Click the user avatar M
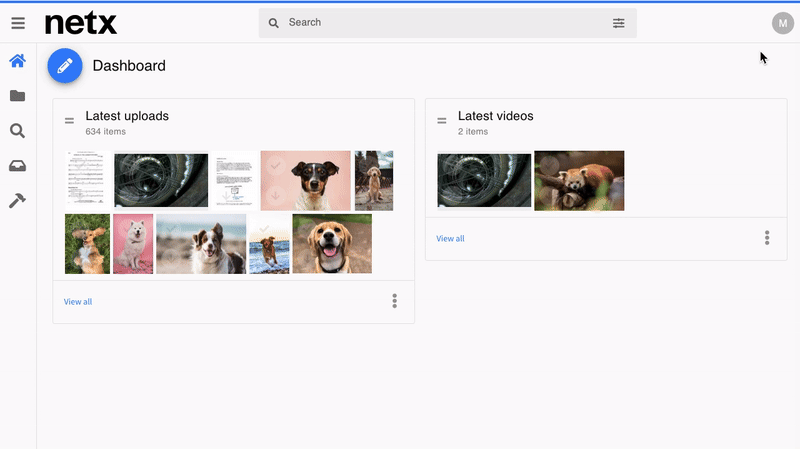This screenshot has height=449, width=800. (782, 23)
